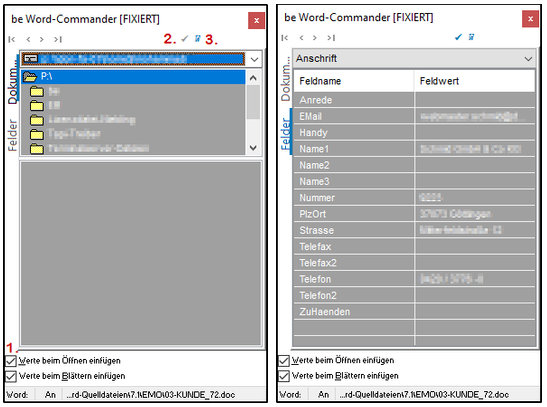Click scroll-down arrow of folder tree

pos(253,148)
